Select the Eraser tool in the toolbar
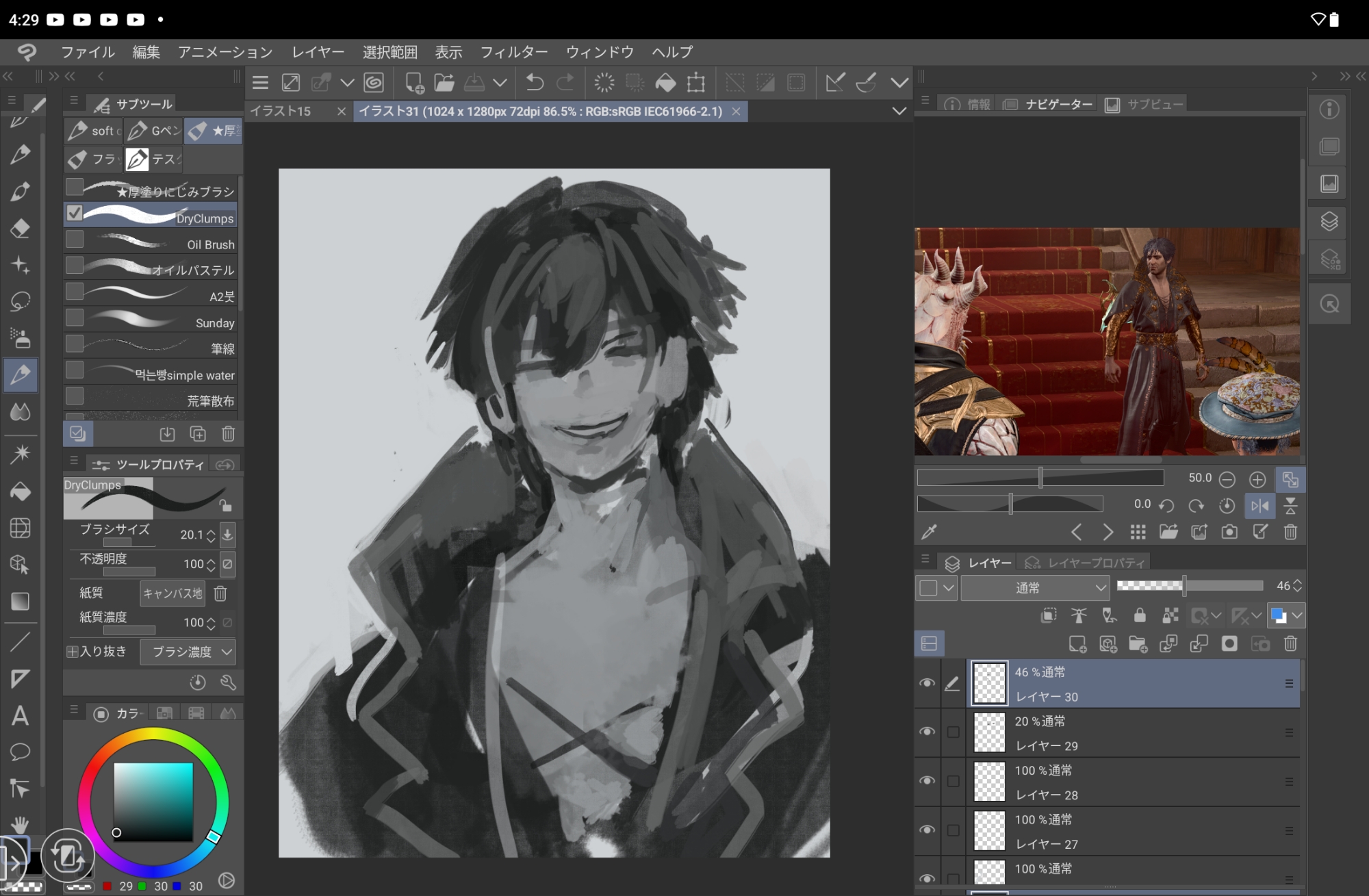The width and height of the screenshot is (1369, 896). 20,228
